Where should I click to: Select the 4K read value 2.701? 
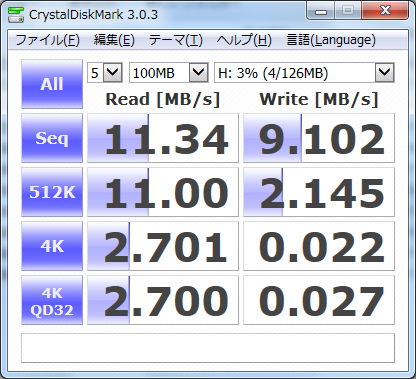(163, 246)
